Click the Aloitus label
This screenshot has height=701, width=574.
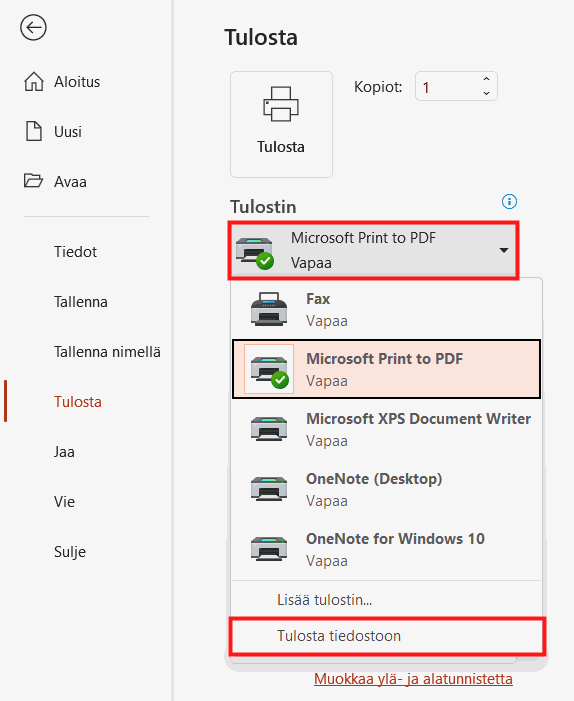[77, 82]
